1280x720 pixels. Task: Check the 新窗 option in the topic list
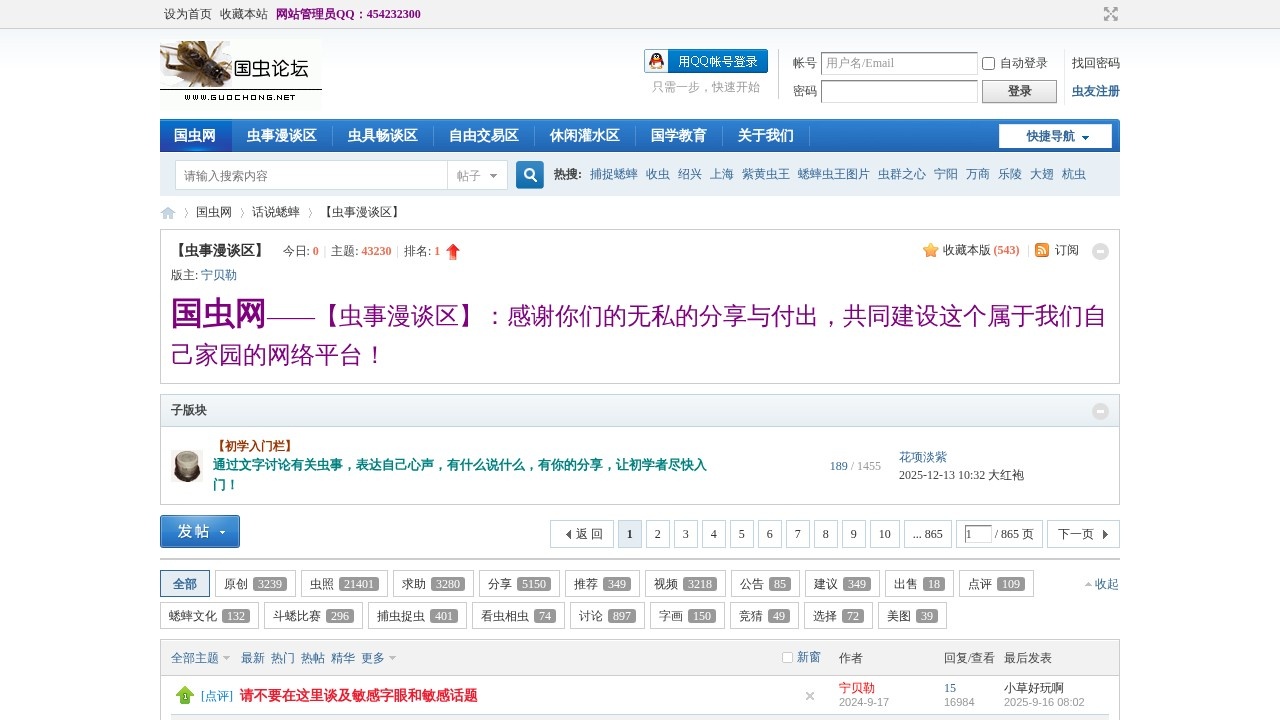787,657
